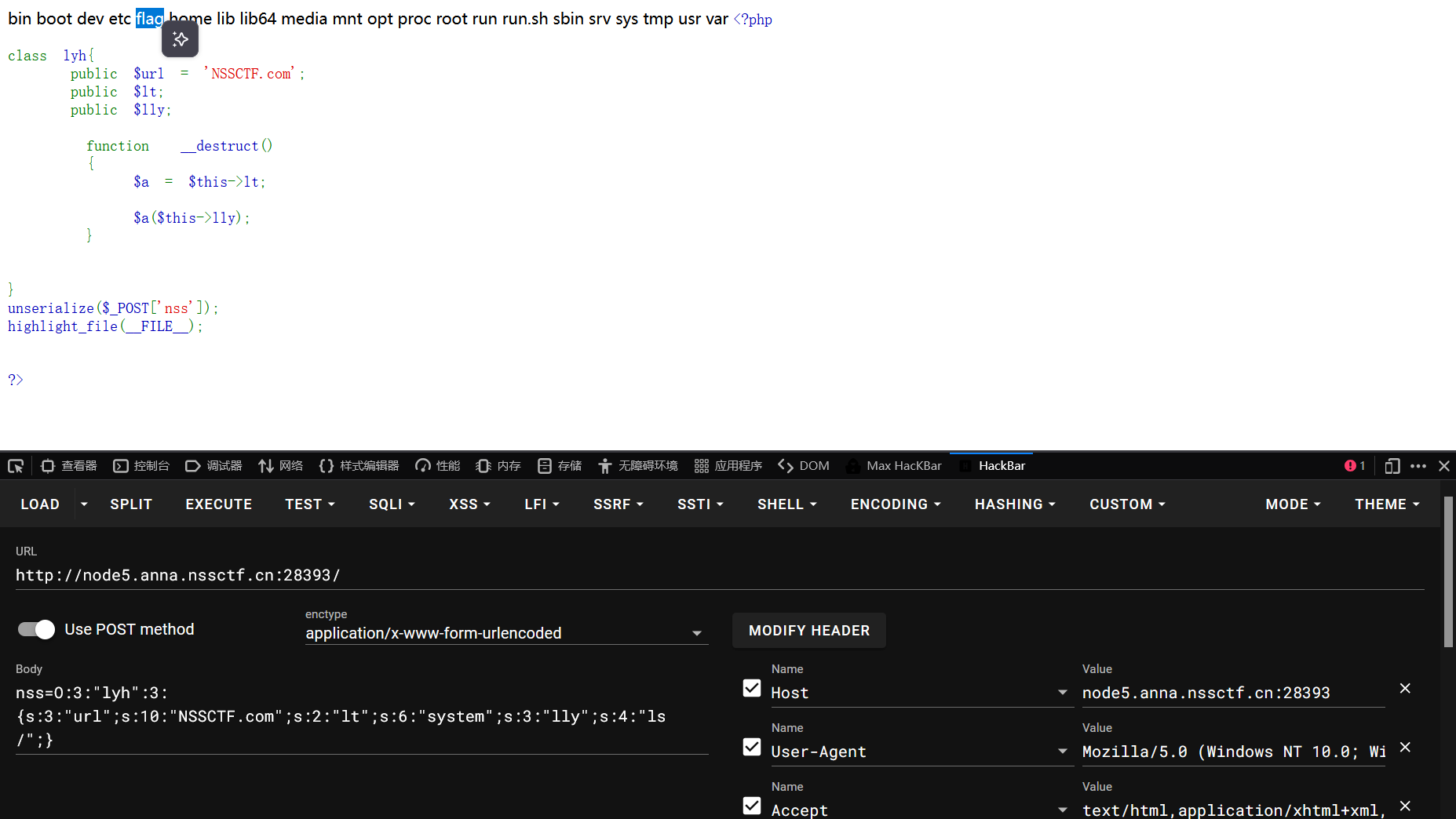Viewport: 1456px width, 819px height.
Task: Expand the SQLI payloads dropdown
Action: [392, 504]
